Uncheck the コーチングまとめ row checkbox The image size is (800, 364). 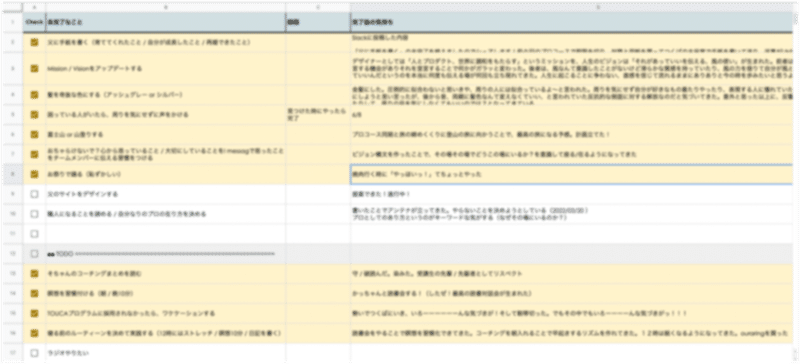tap(34, 274)
